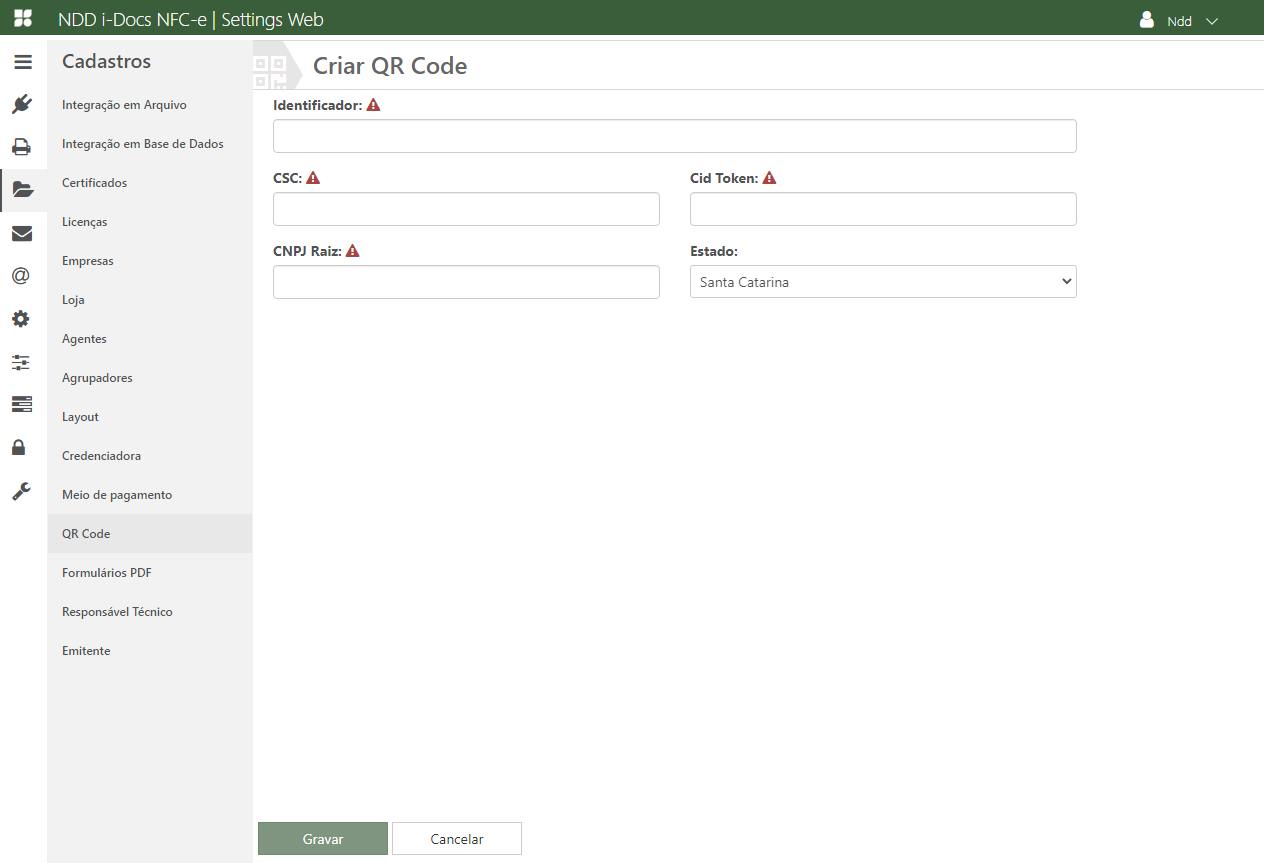Open Certificados in Cadastros menu
The height and width of the screenshot is (863, 1264).
tap(94, 183)
